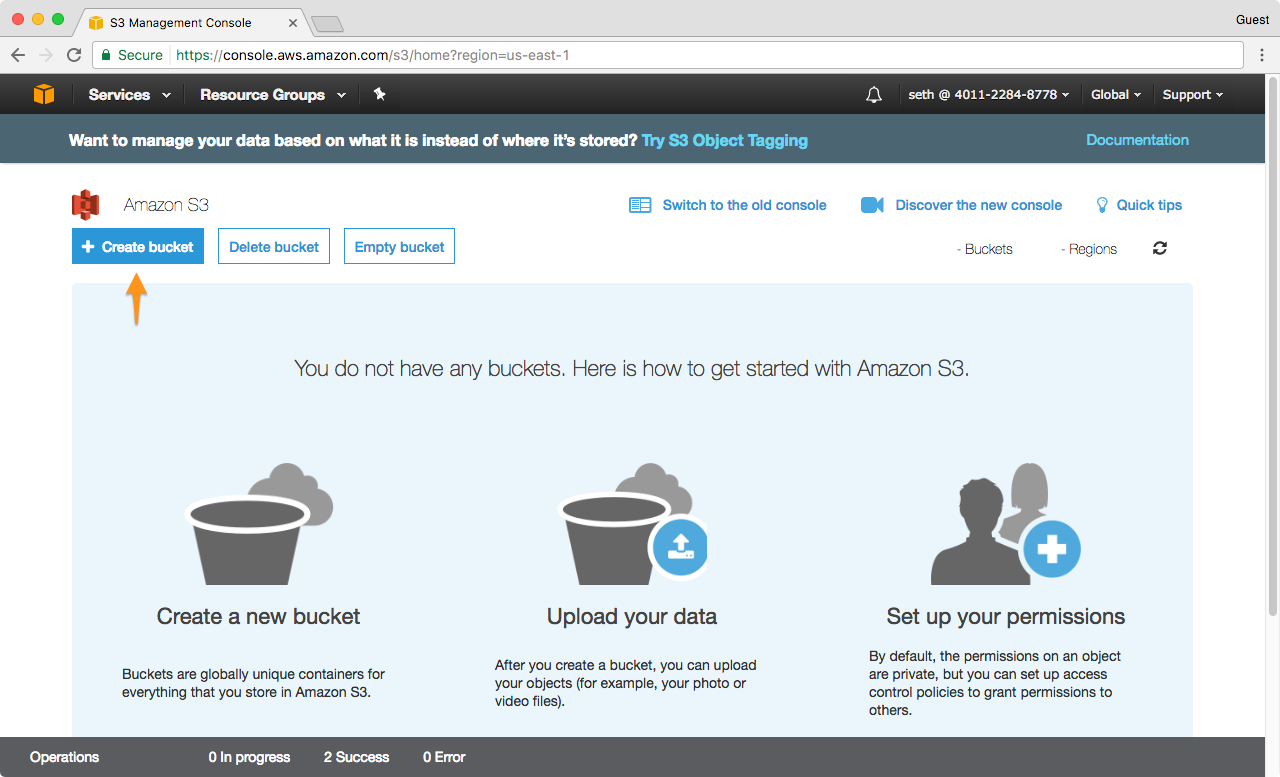Screen dimensions: 1280x777
Task: Expand the Services dropdown menu
Action: click(129, 94)
